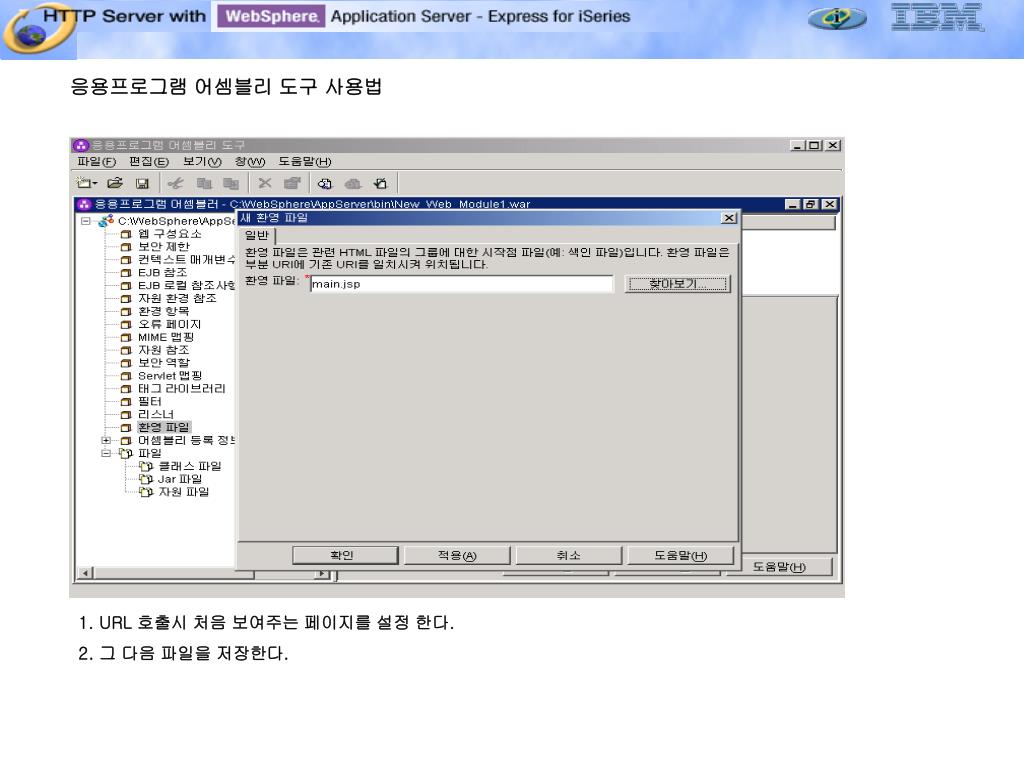Click the Save floppy disk toolbar icon

pyautogui.click(x=142, y=184)
